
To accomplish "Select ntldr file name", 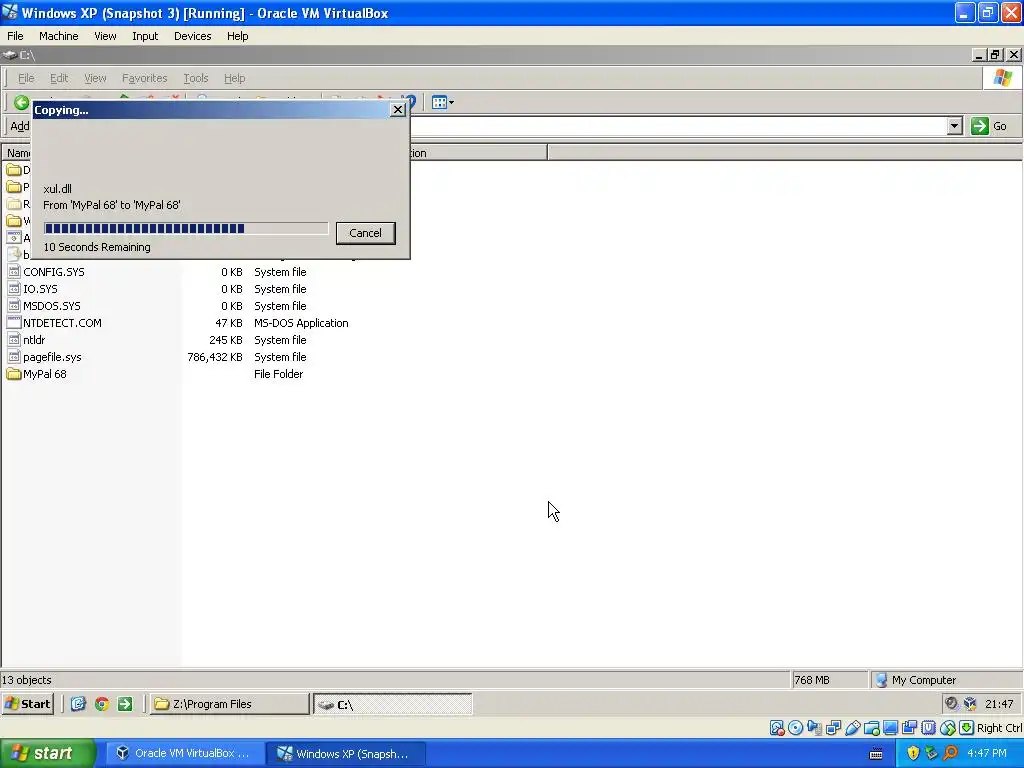I will point(34,340).
